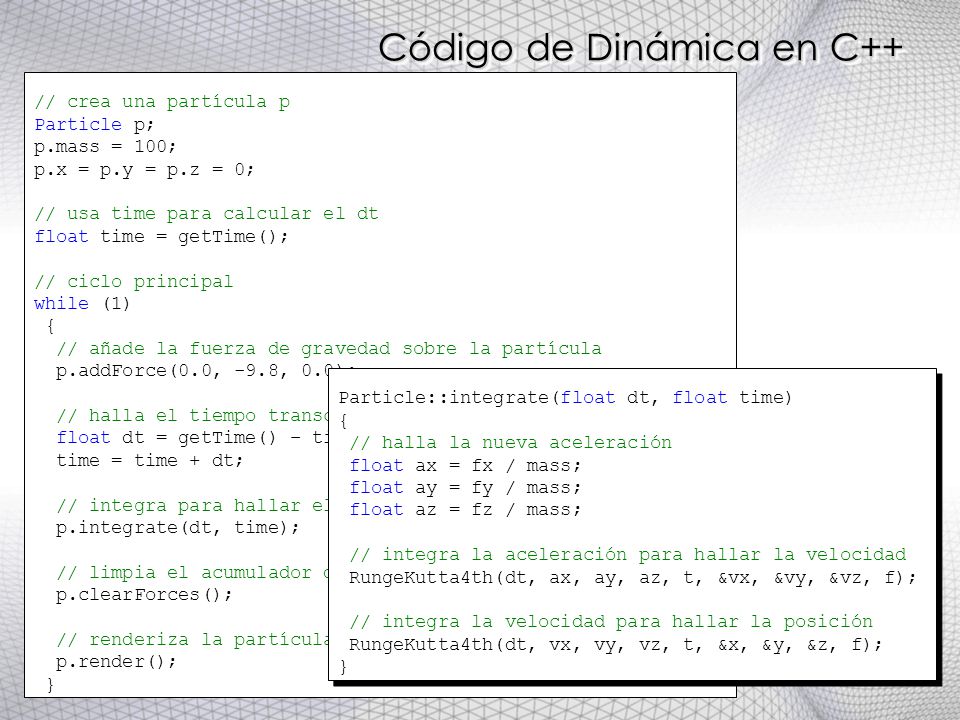Select the line "Particle p;"
Viewport: 960px width, 720px height.
94,124
